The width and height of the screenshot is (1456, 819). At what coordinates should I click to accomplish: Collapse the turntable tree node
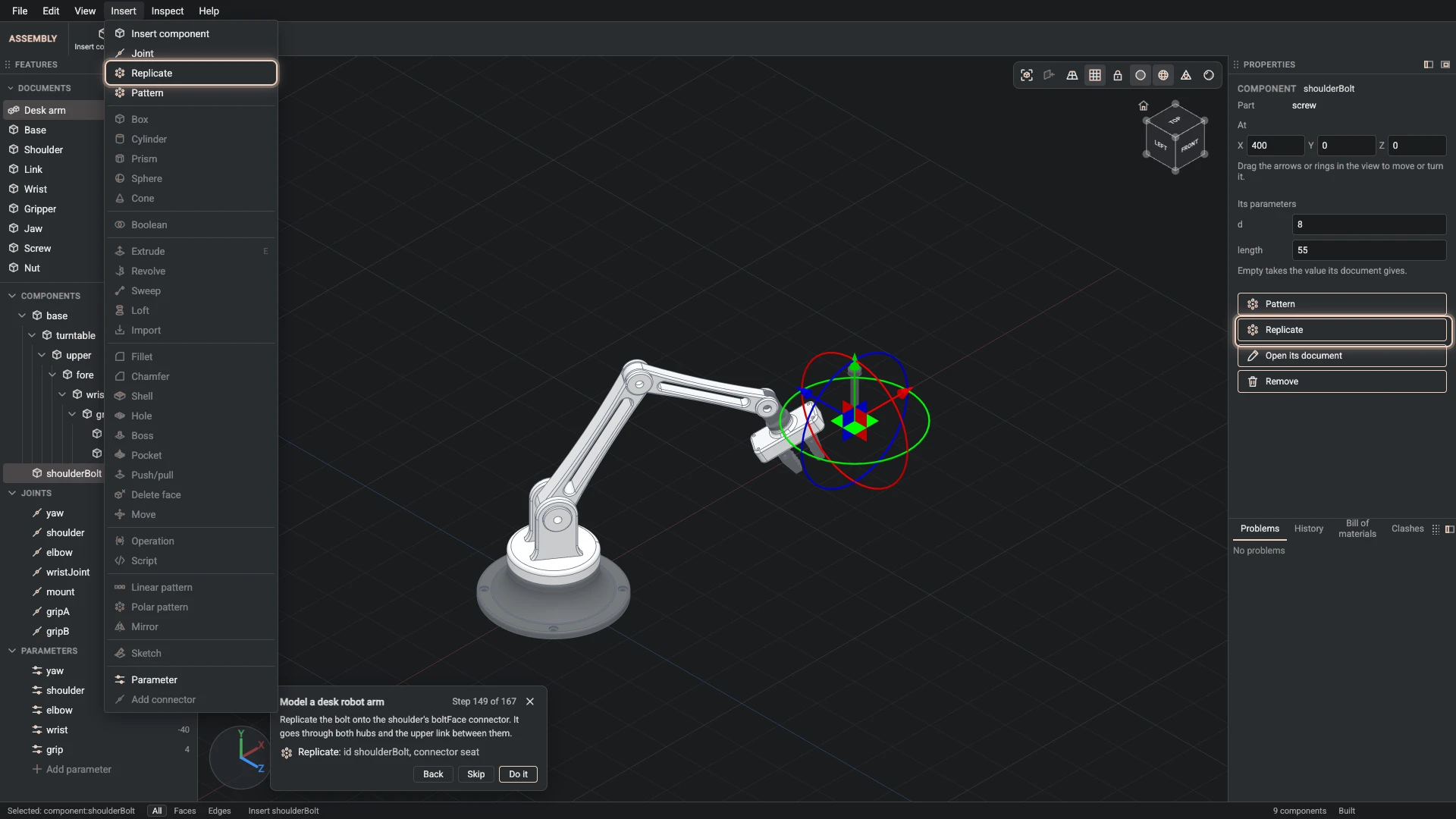coord(32,335)
